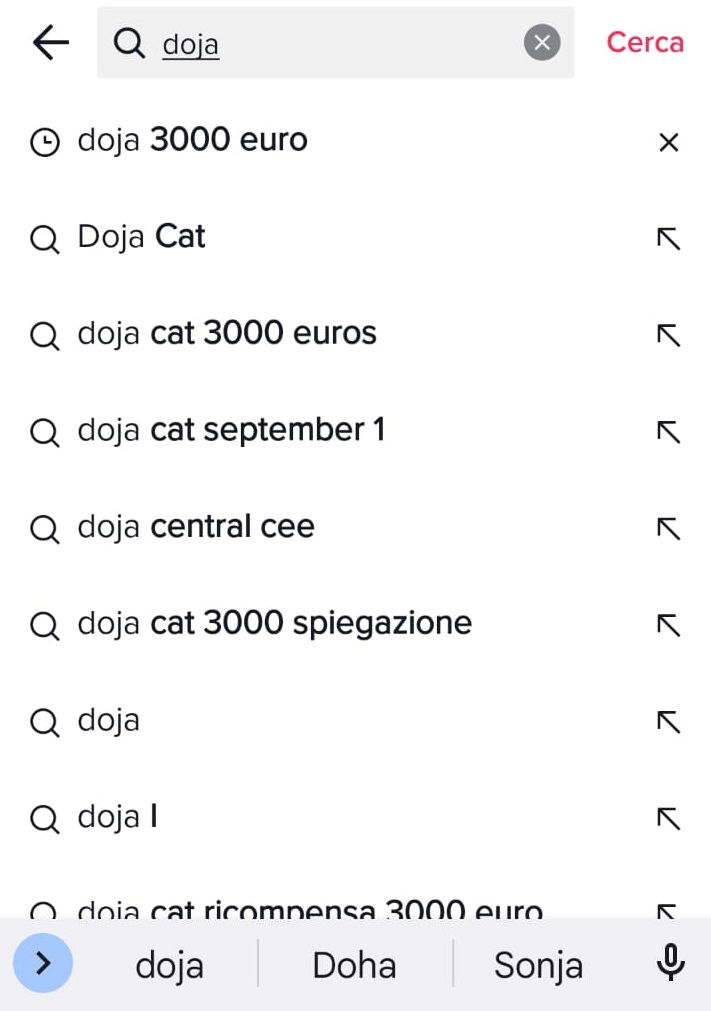
Task: Tap the magnifier icon beside doja l
Action: (x=44, y=818)
